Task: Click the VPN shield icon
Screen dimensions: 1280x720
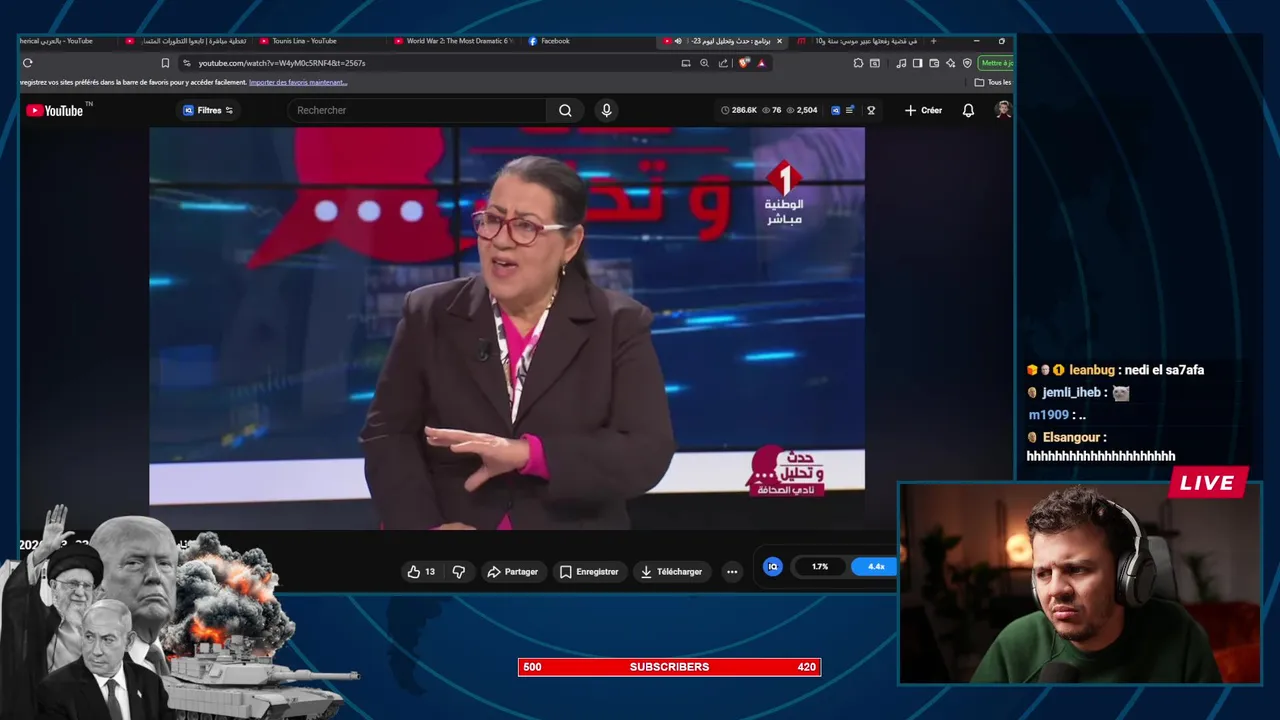Action: point(967,63)
